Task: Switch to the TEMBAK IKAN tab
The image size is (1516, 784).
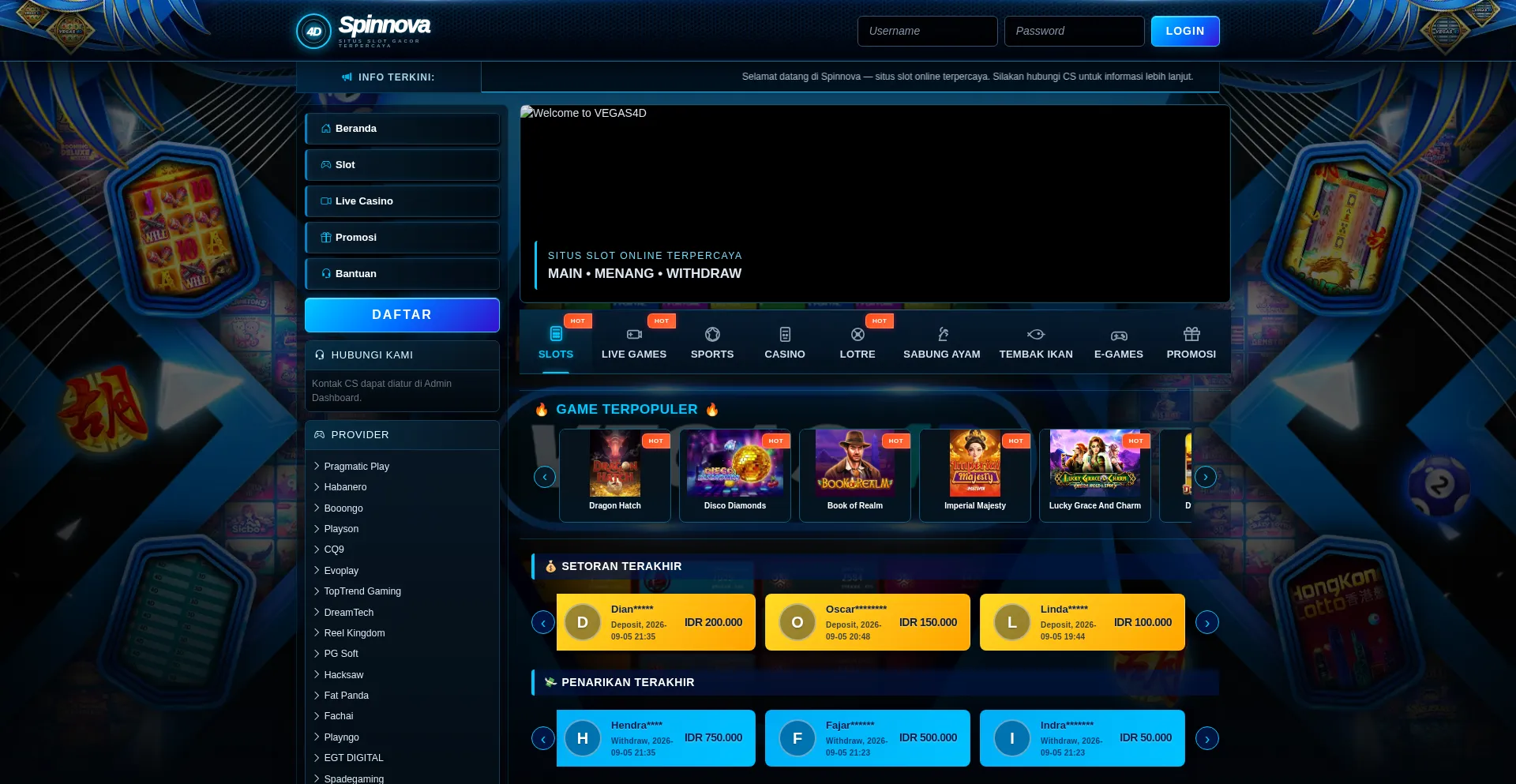Action: pos(1036,343)
